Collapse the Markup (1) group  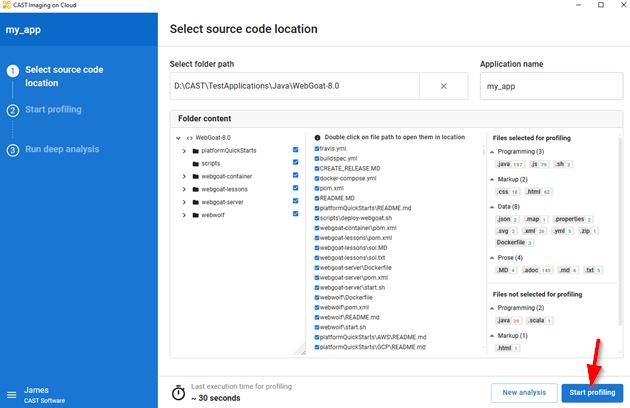click(492, 336)
